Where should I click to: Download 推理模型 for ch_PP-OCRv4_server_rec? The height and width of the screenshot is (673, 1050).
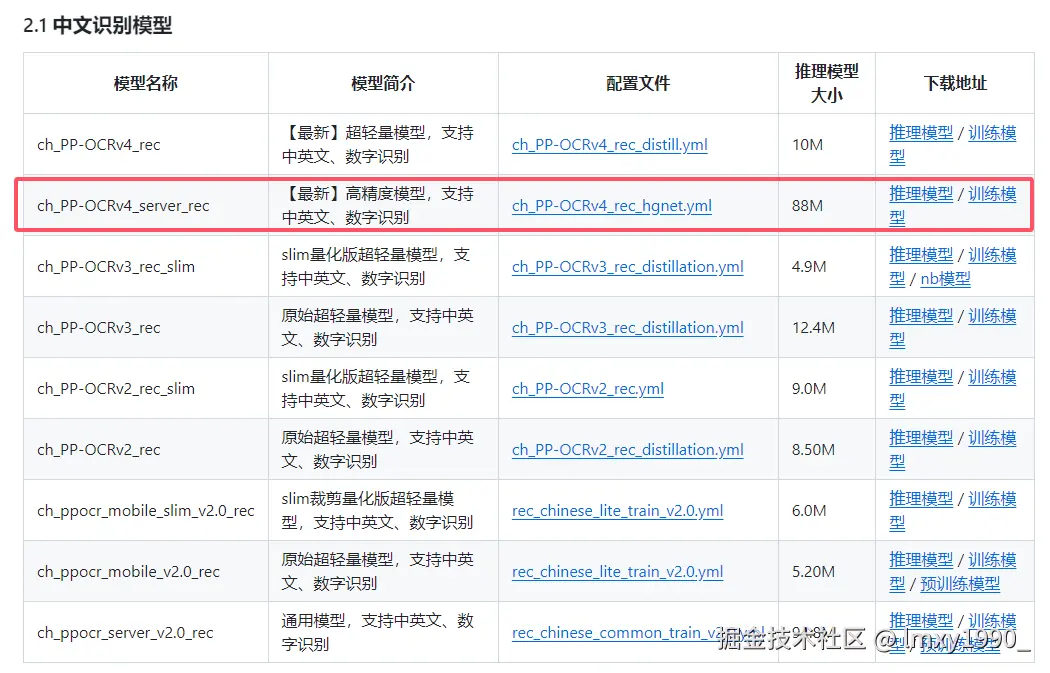tap(921, 194)
